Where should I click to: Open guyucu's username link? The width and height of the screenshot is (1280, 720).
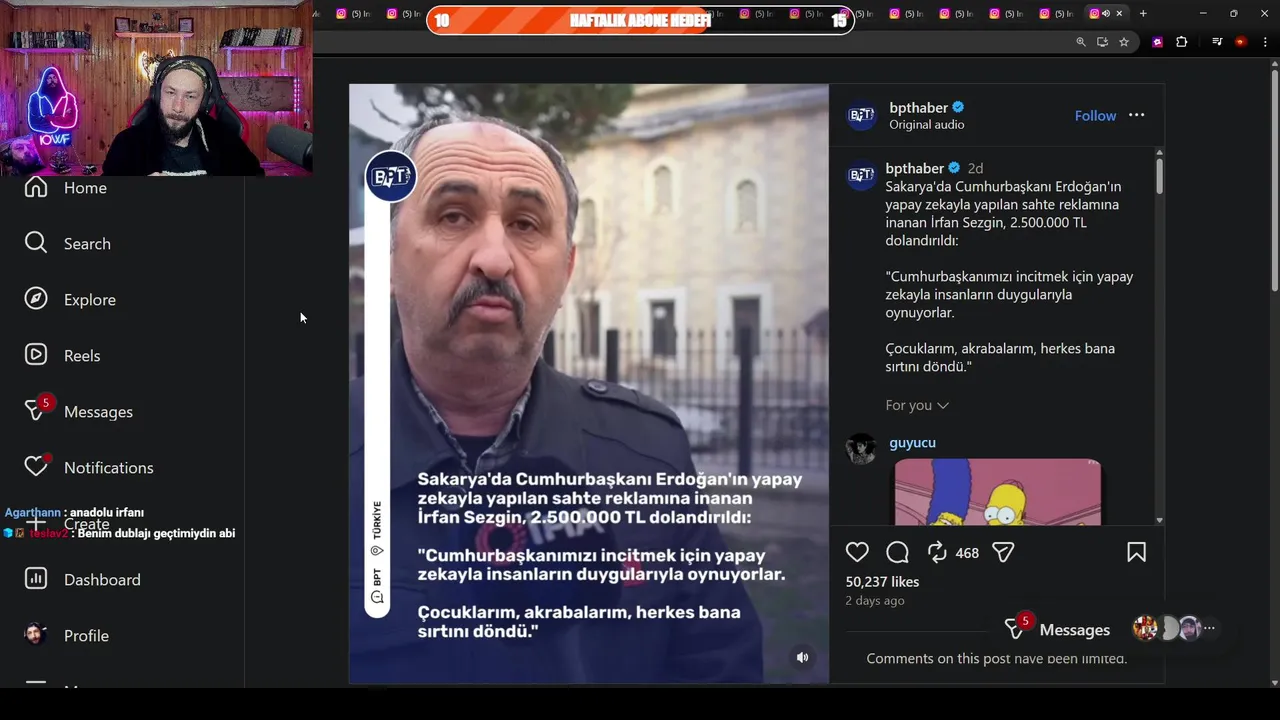(912, 442)
